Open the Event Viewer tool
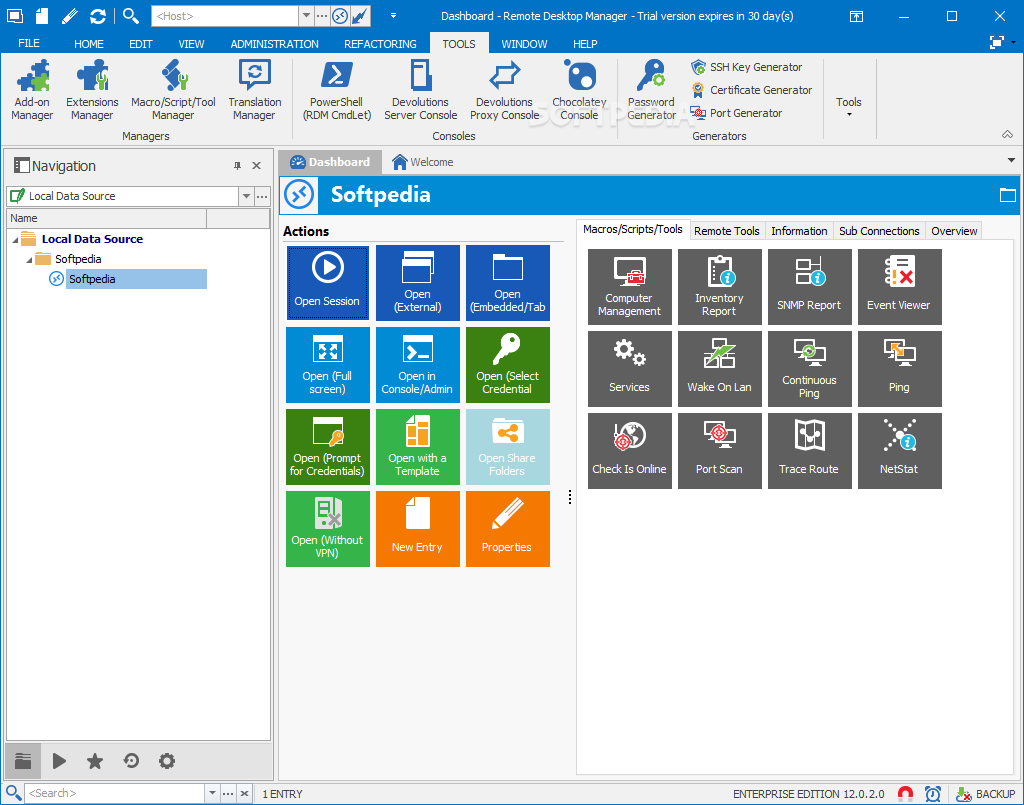Screen dimensions: 1024x805 click(x=899, y=287)
